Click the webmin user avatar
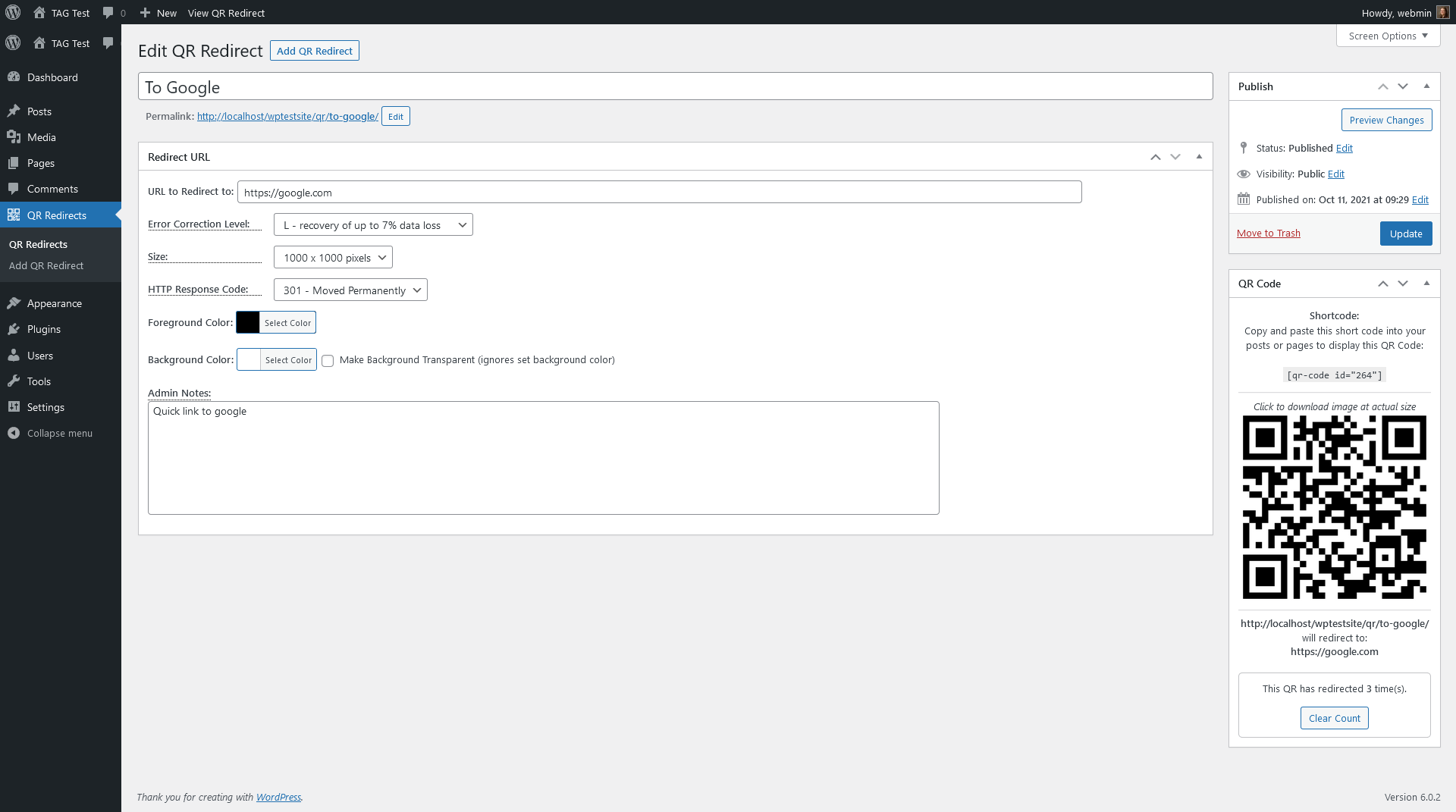1456x812 pixels. (x=1443, y=13)
